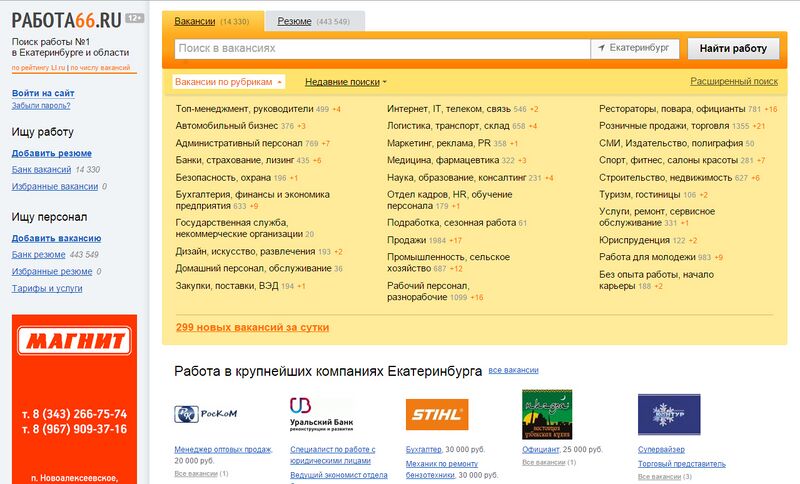Viewport: 800px width, 484px height.
Task: Open Строительство, недвижимость category
Action: tap(665, 177)
